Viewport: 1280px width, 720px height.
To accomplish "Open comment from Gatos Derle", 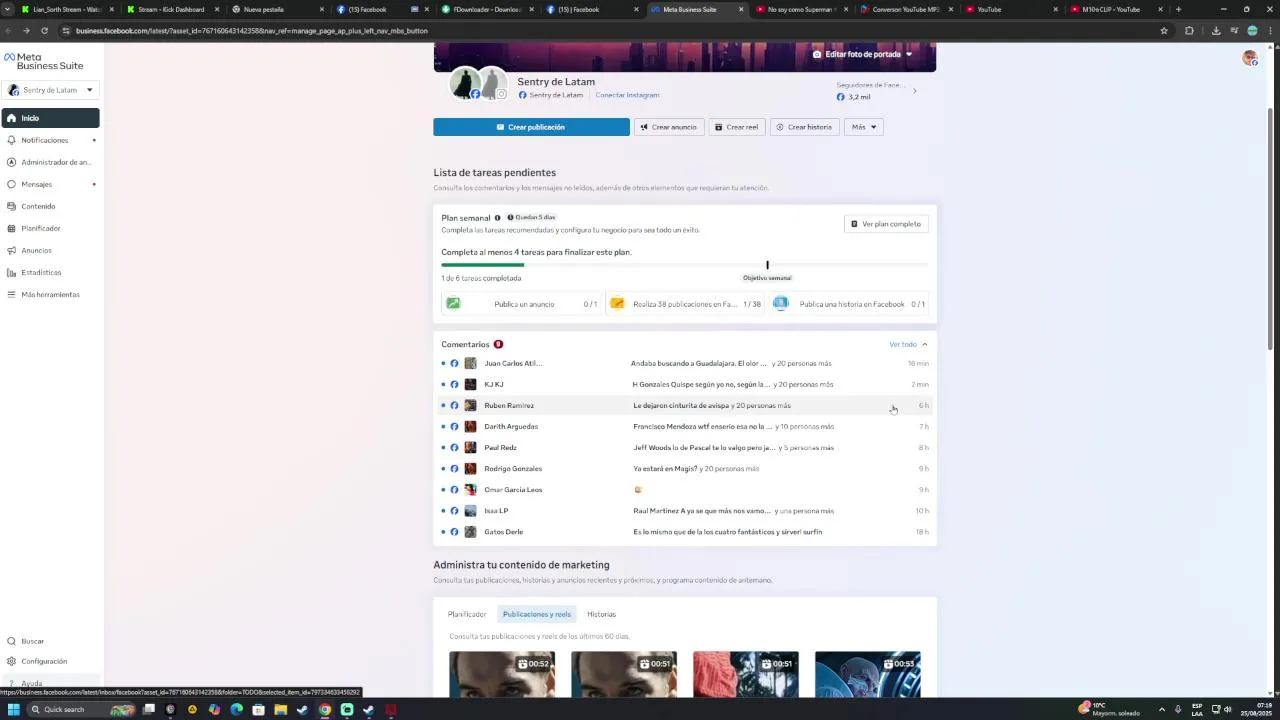I will click(x=685, y=531).
